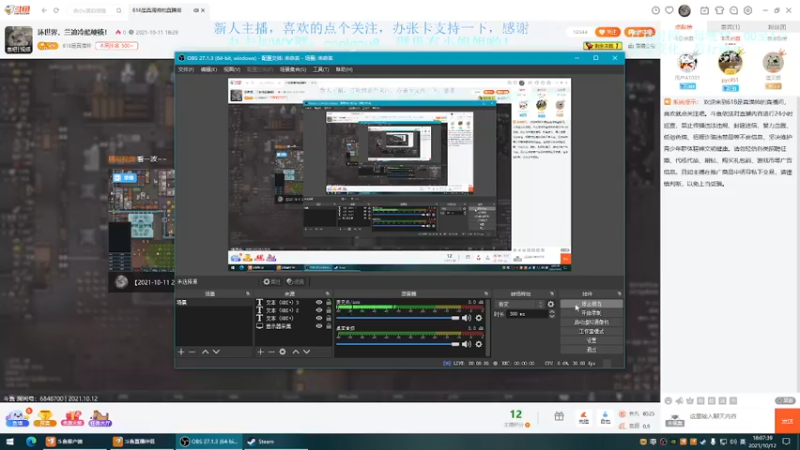Pop out the Controls dock panel
Screen dimensions: 800x450
pyautogui.click(x=619, y=294)
